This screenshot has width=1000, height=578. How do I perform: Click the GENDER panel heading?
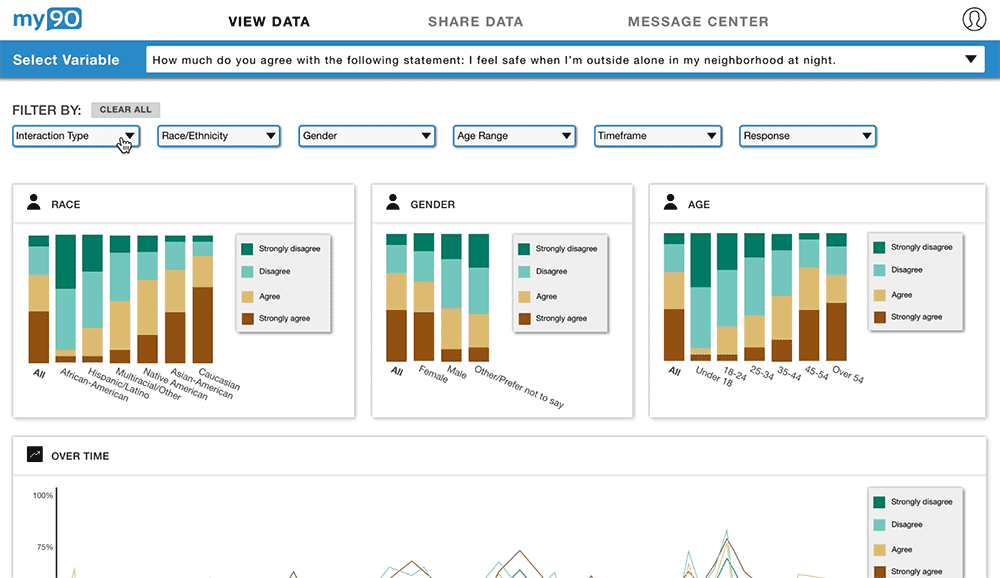(432, 204)
